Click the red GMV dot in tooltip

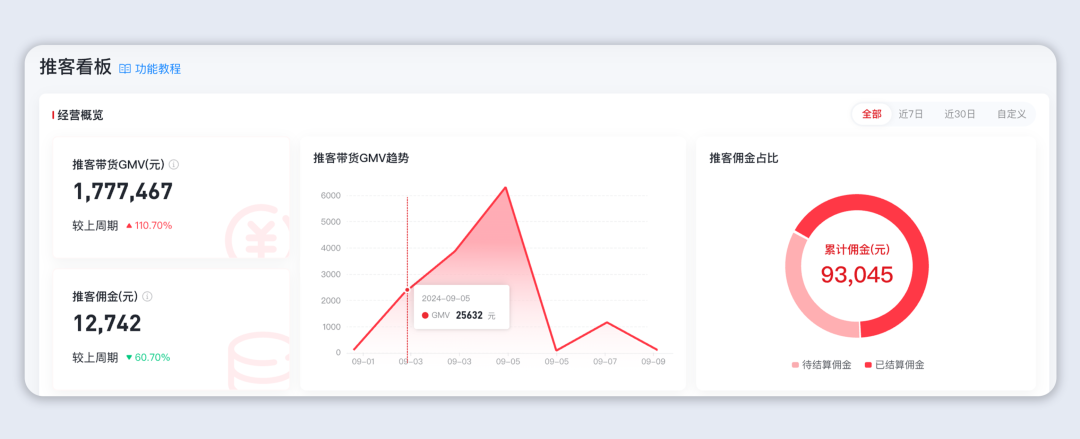pos(425,315)
